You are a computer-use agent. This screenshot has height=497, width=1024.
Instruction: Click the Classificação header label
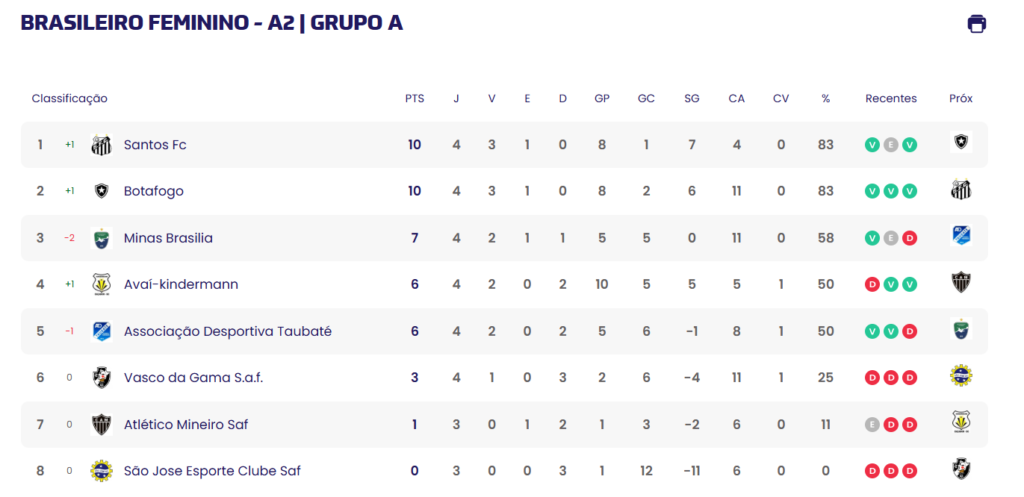(x=69, y=99)
